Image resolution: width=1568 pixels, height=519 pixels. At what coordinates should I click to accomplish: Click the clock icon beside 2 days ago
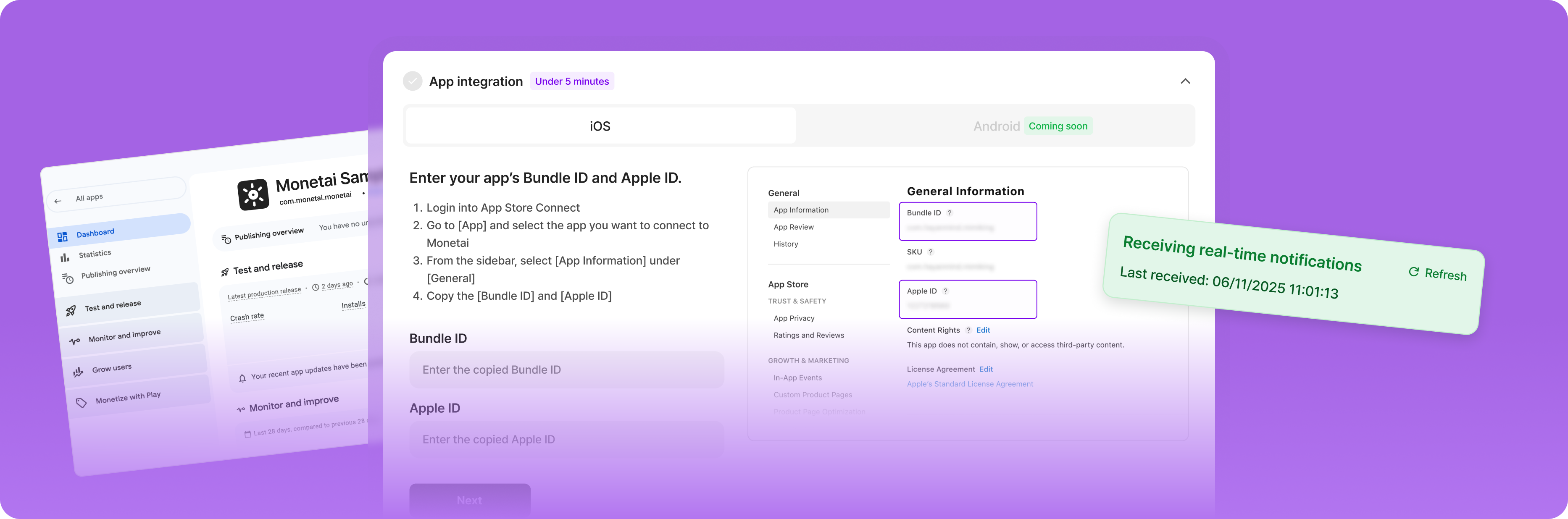point(315,287)
